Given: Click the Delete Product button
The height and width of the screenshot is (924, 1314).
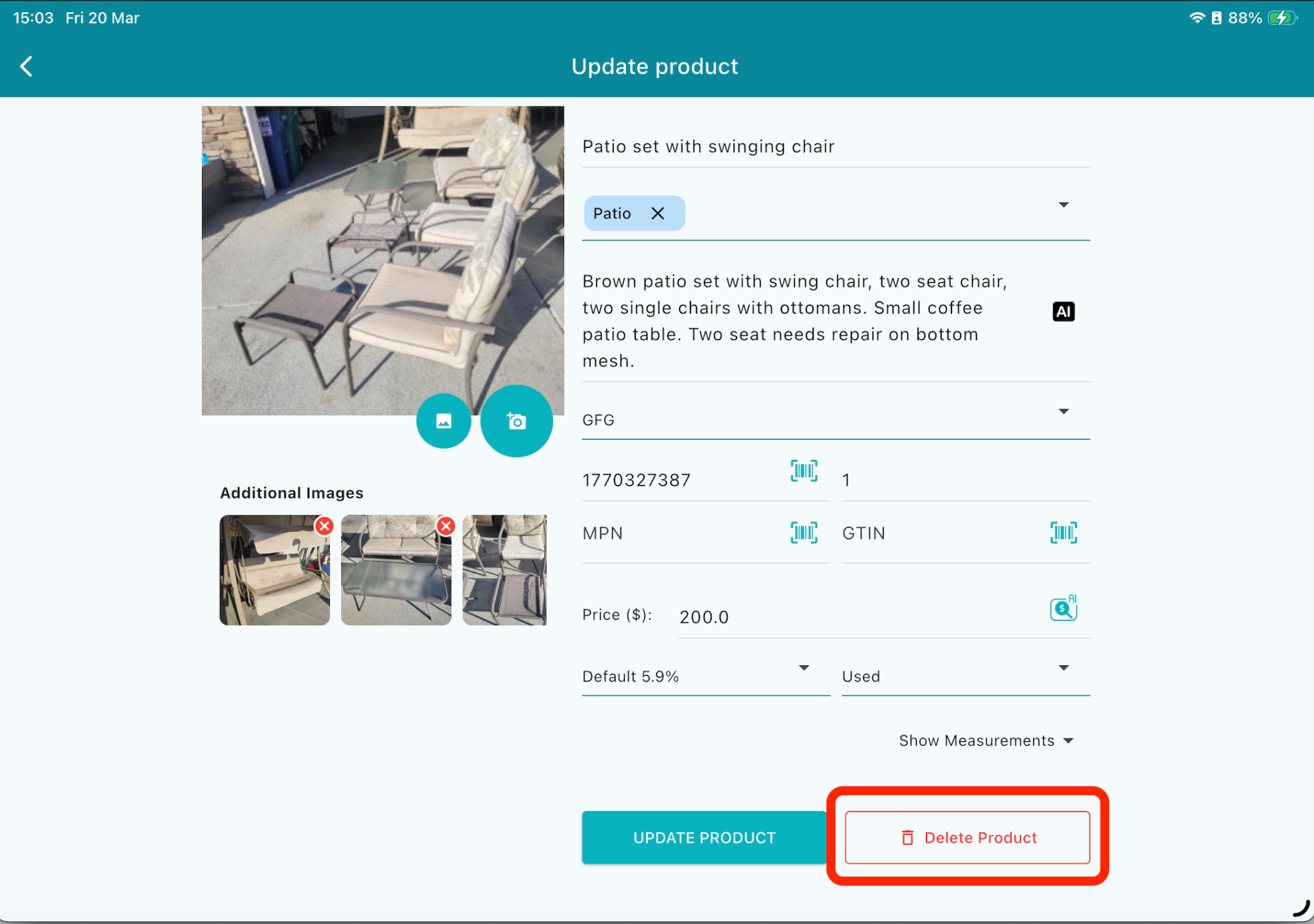Looking at the screenshot, I should 967,837.
